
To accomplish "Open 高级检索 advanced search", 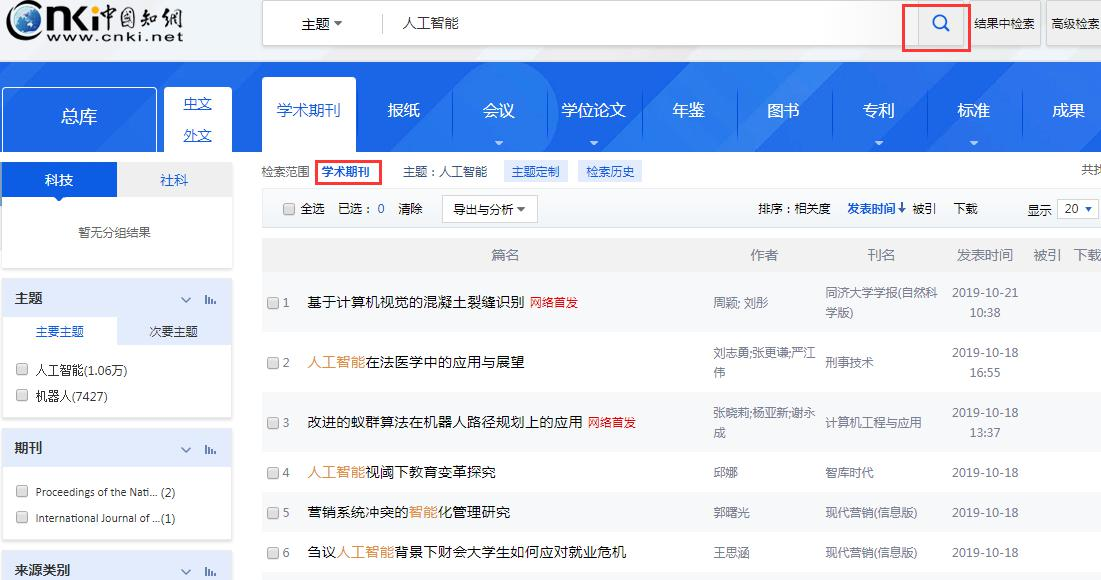I will pyautogui.click(x=1075, y=22).
